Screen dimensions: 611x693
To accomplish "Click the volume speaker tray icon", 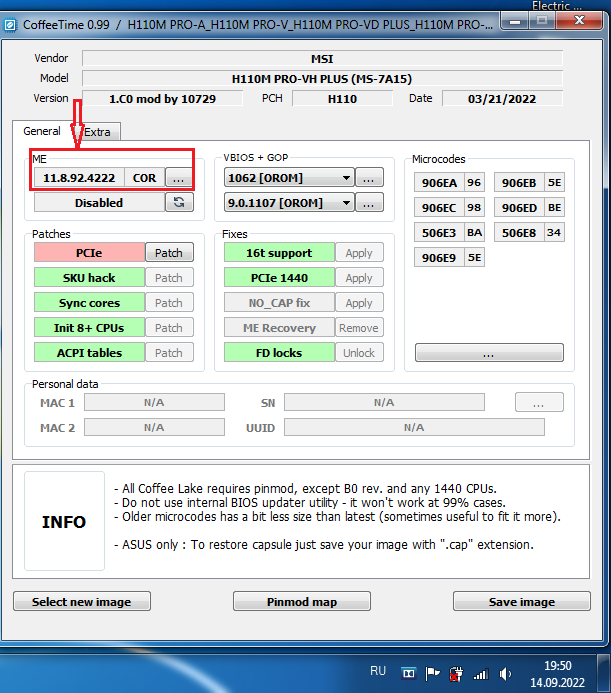I will click(x=505, y=674).
